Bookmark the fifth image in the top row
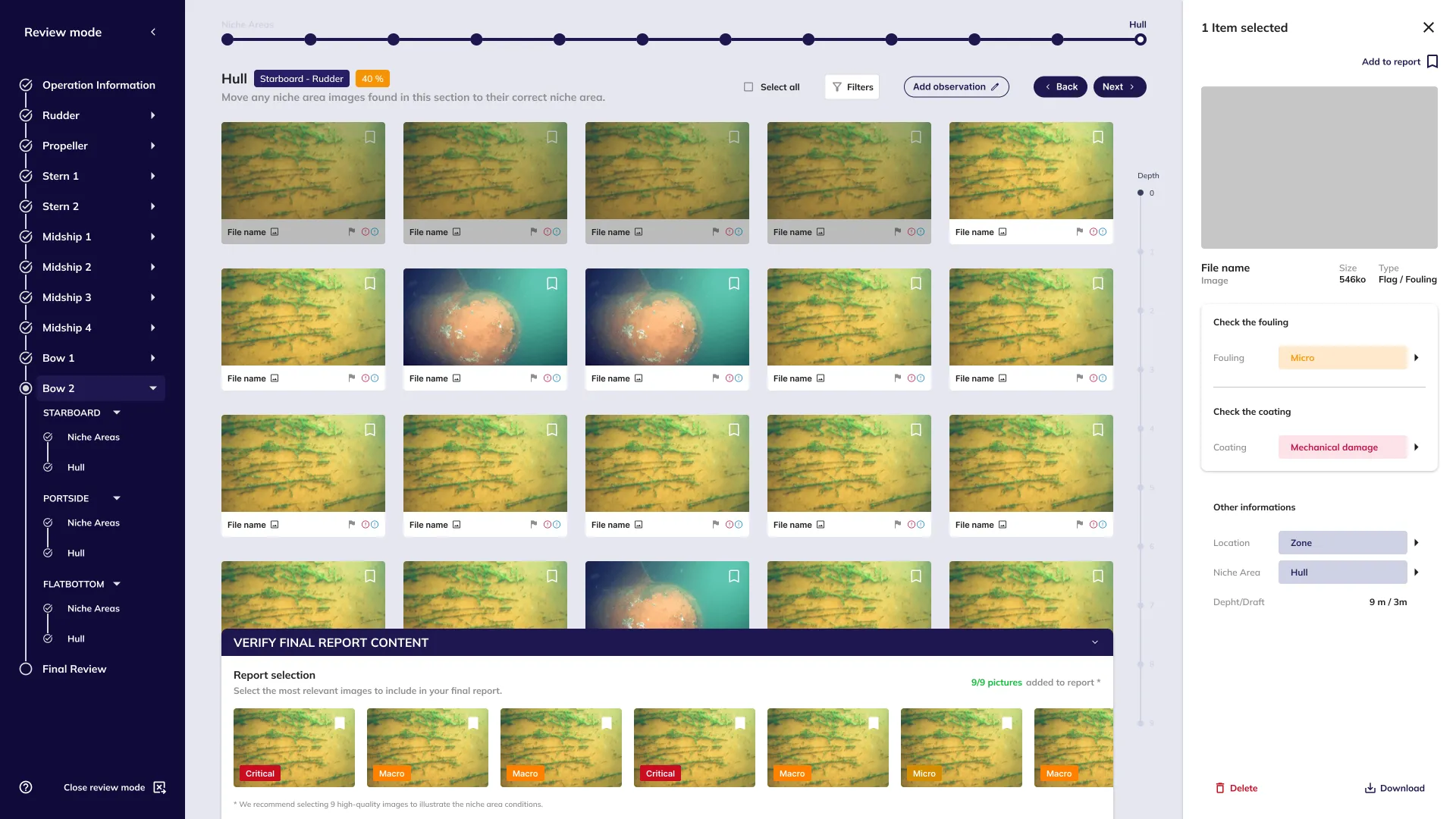 coord(1098,137)
